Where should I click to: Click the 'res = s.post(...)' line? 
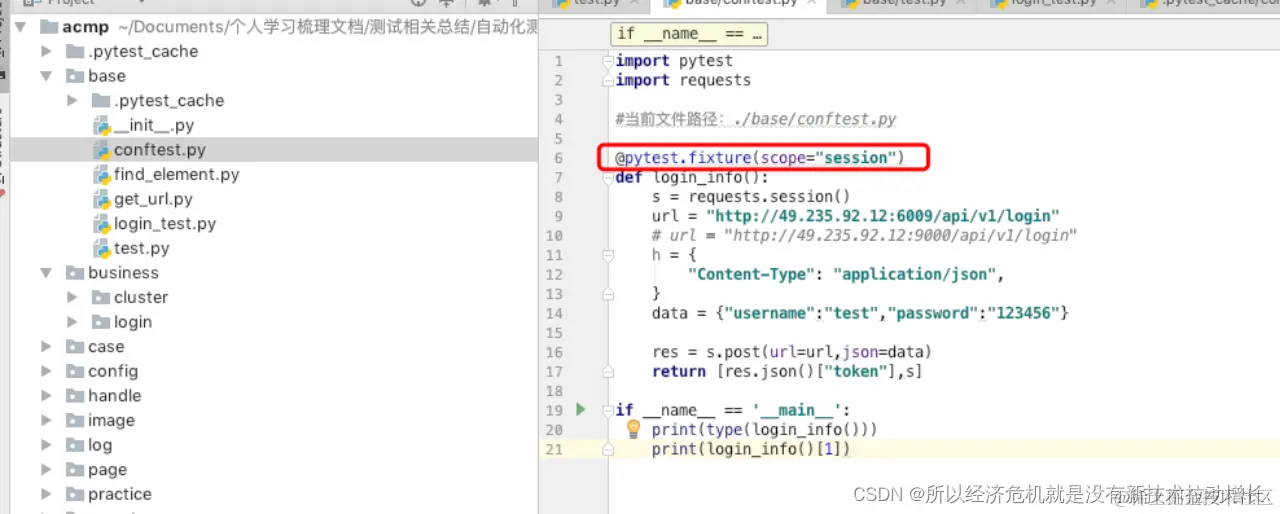[x=792, y=352]
